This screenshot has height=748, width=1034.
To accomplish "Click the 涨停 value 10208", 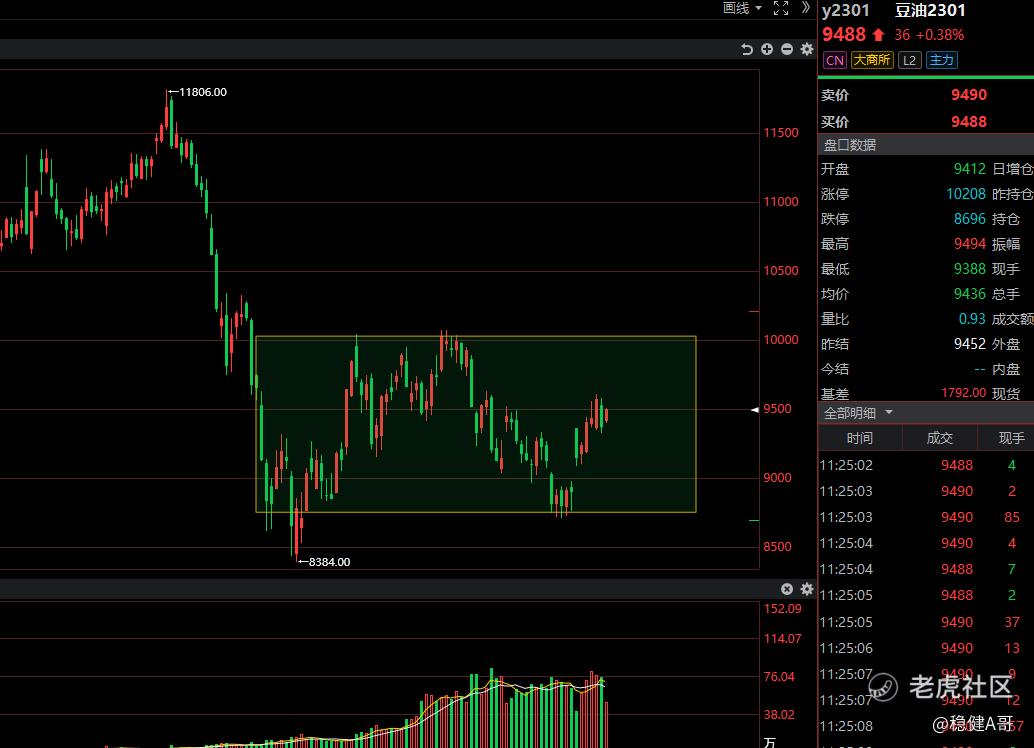I will coord(966,194).
